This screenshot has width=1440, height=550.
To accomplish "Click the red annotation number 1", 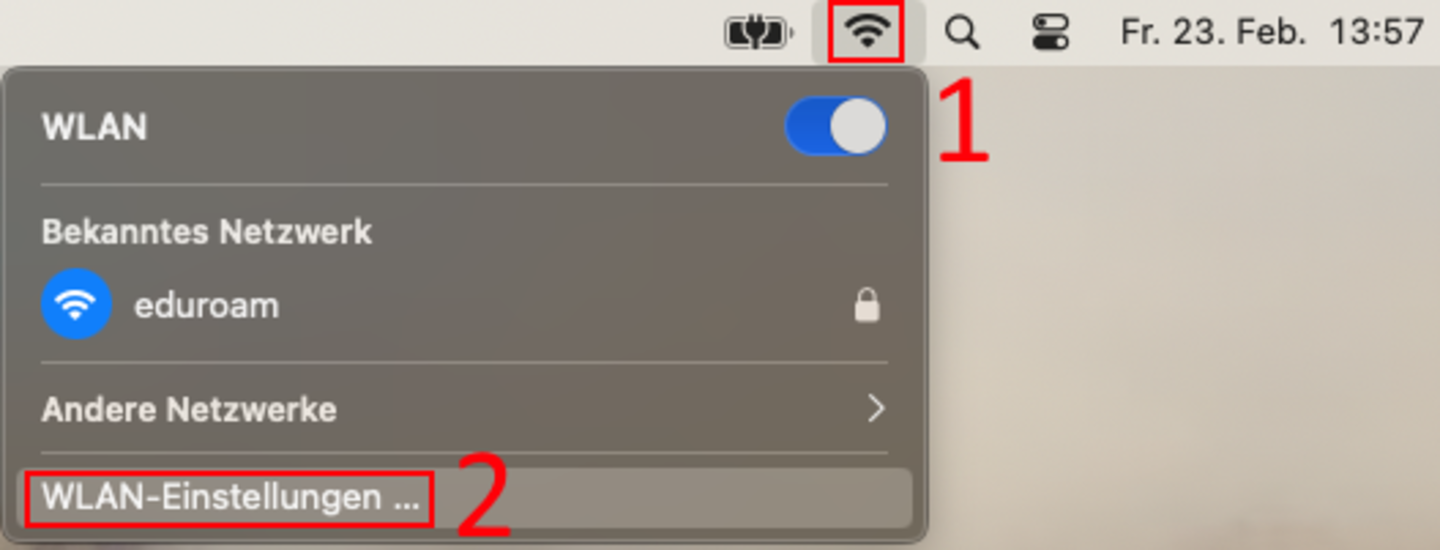I will coord(963,123).
